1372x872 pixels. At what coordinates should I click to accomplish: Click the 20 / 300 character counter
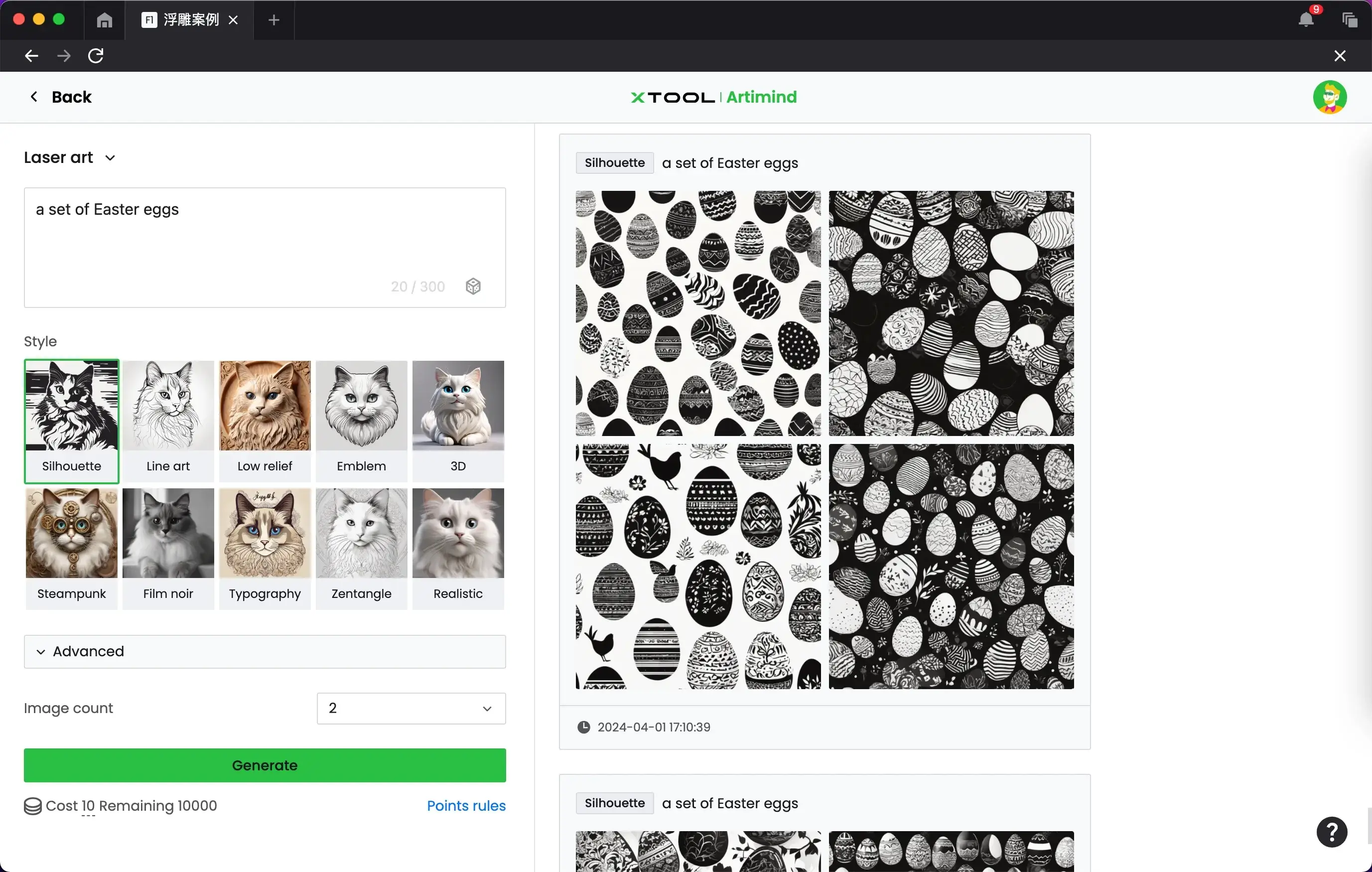(x=417, y=286)
